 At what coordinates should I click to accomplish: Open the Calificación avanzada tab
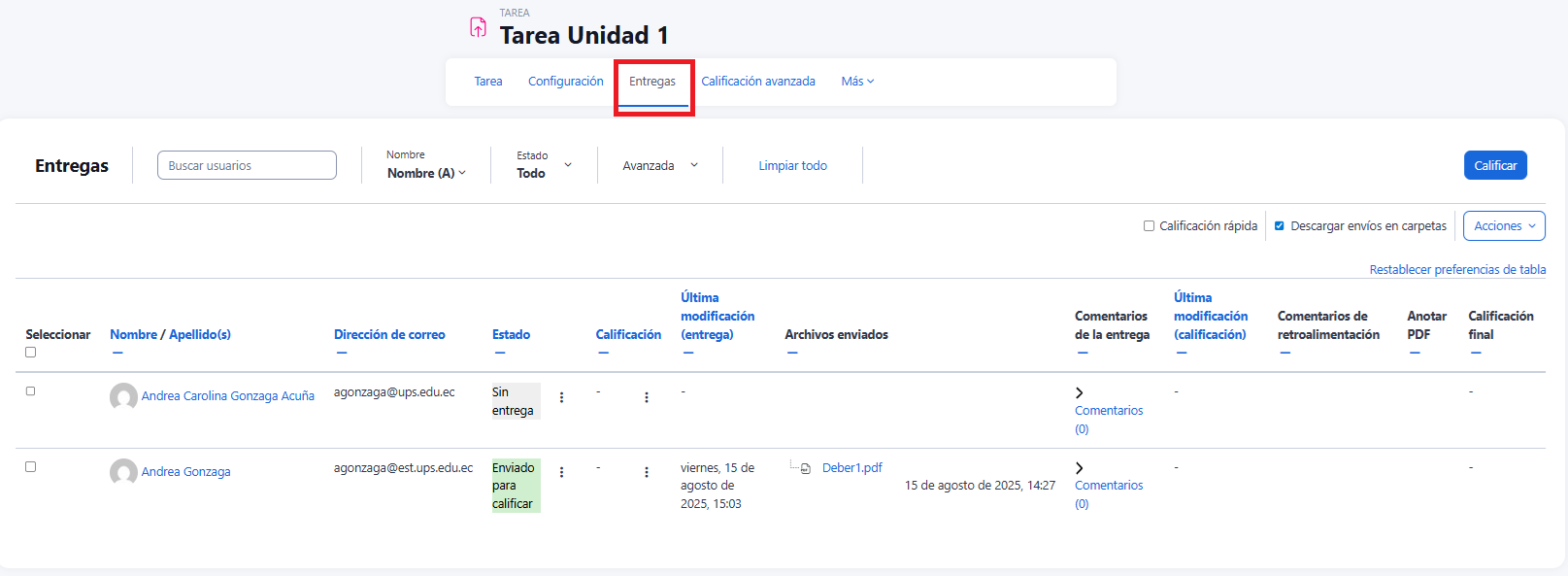(x=757, y=82)
